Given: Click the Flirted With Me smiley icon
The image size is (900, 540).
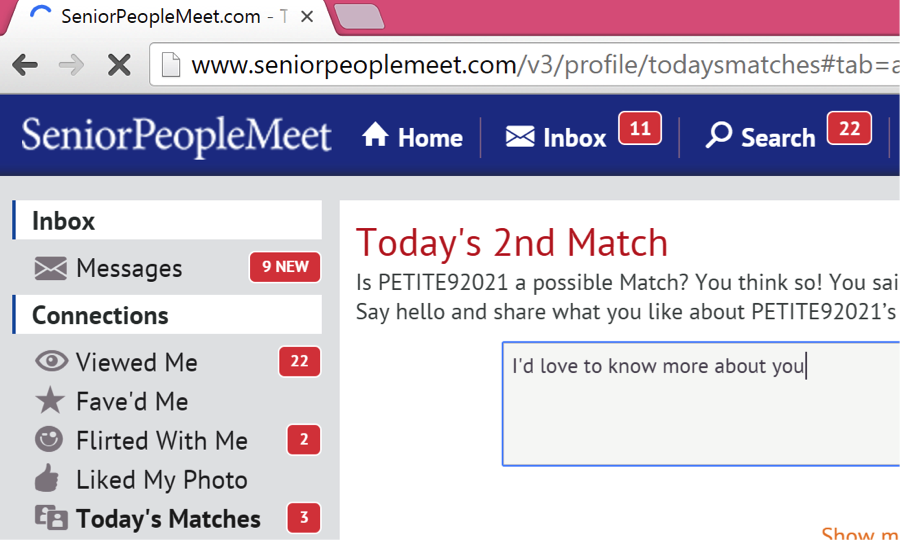Looking at the screenshot, I should pos(49,440).
